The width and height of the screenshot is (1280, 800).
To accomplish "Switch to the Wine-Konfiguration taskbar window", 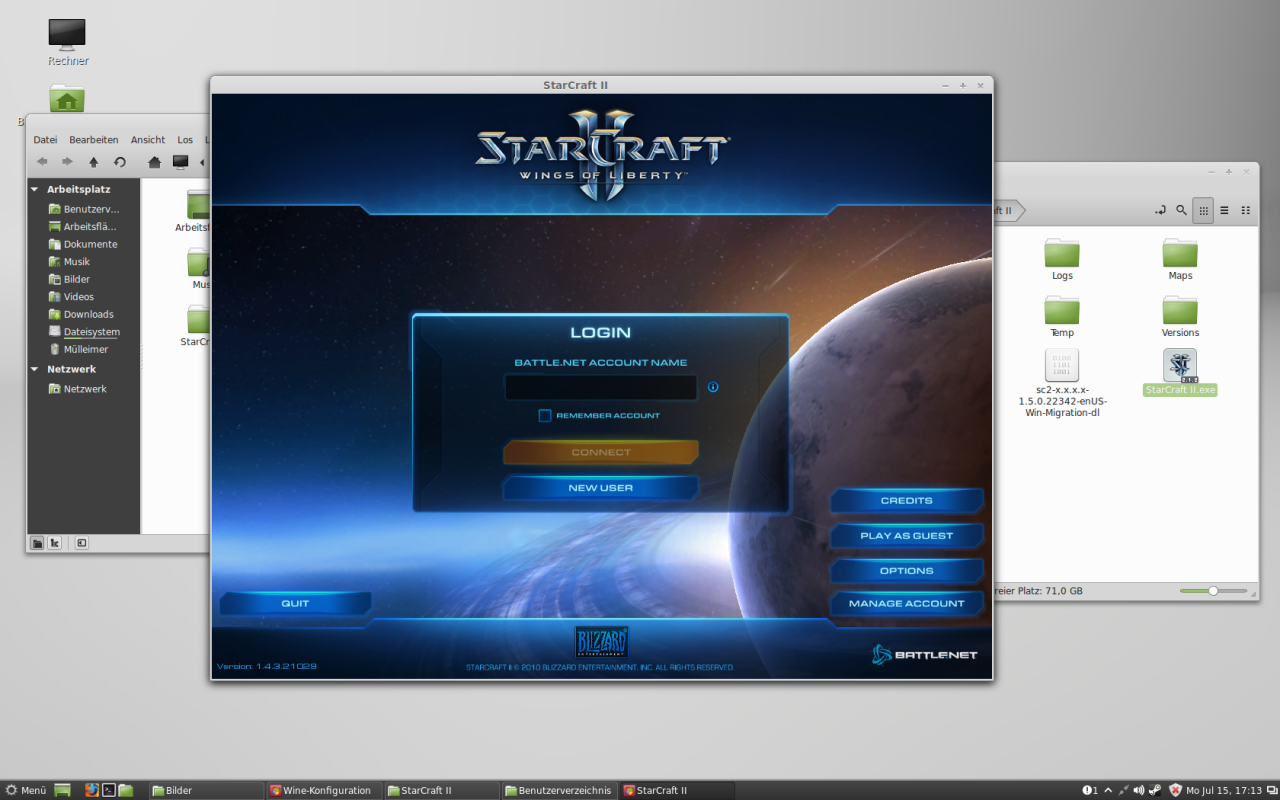I will [x=323, y=790].
